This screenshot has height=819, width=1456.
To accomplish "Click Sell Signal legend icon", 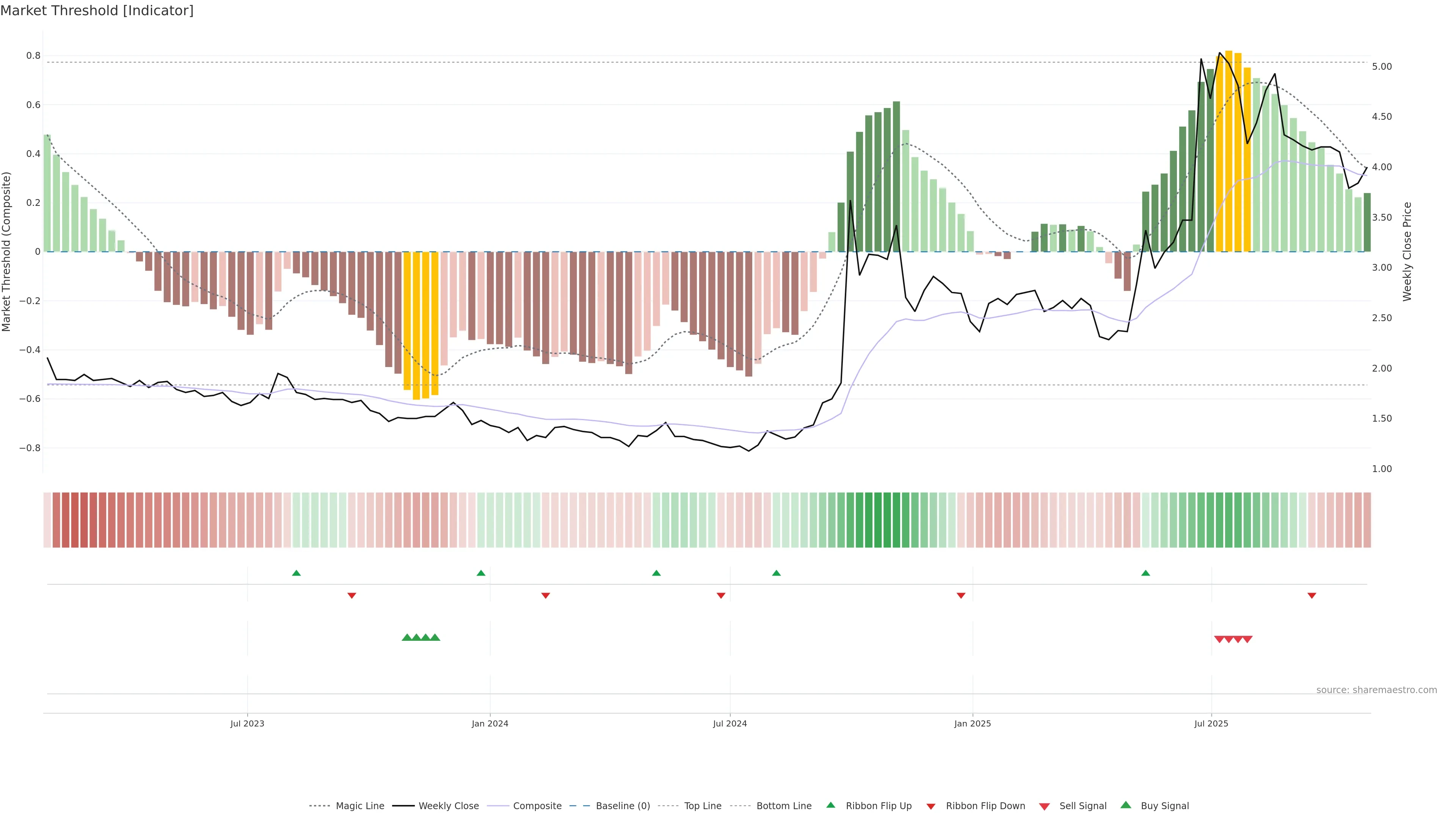I will [1045, 806].
